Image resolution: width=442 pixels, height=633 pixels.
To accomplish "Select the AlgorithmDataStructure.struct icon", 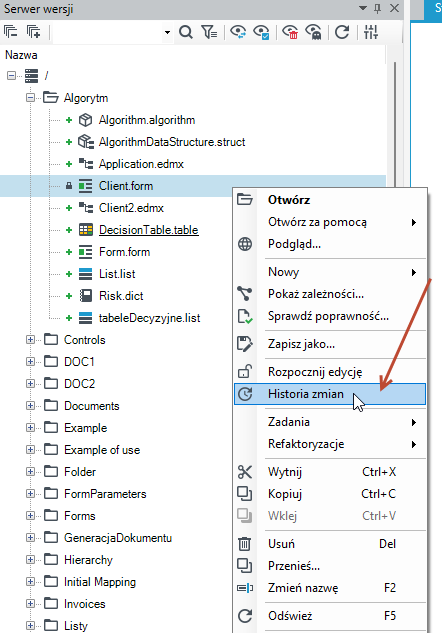I will (x=86, y=142).
